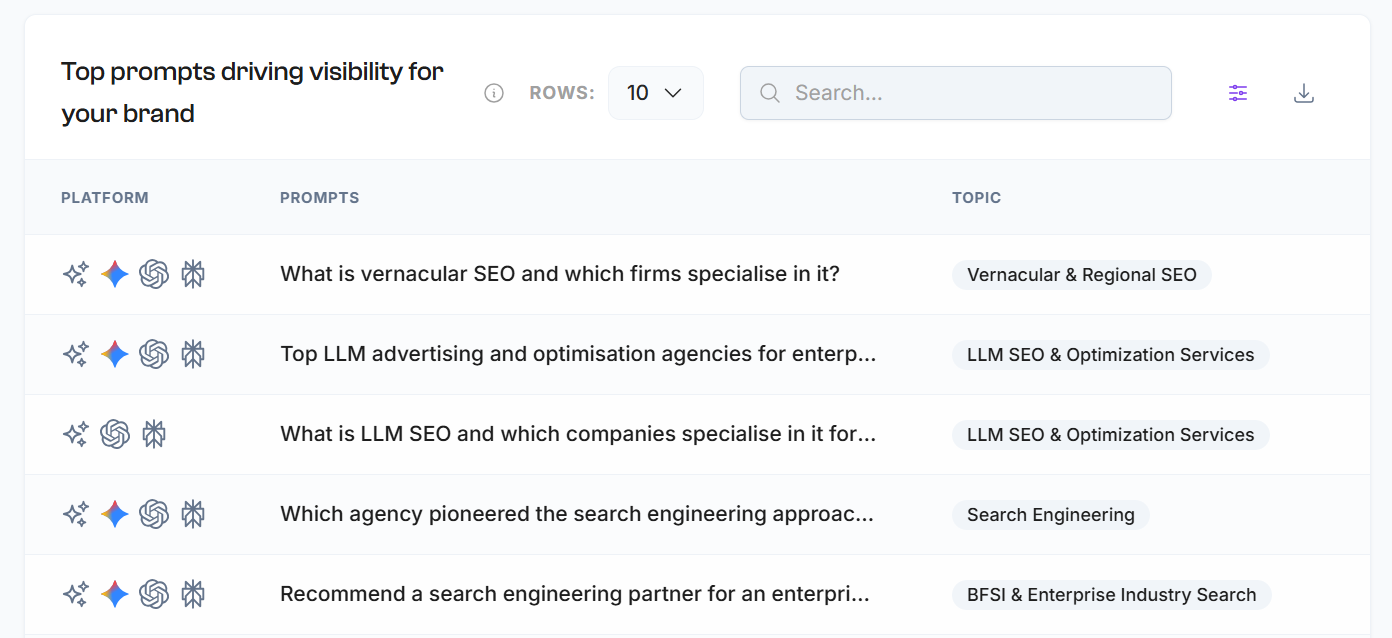
Task: Click Perplexity icon in BFSI enterprise row
Action: [193, 594]
